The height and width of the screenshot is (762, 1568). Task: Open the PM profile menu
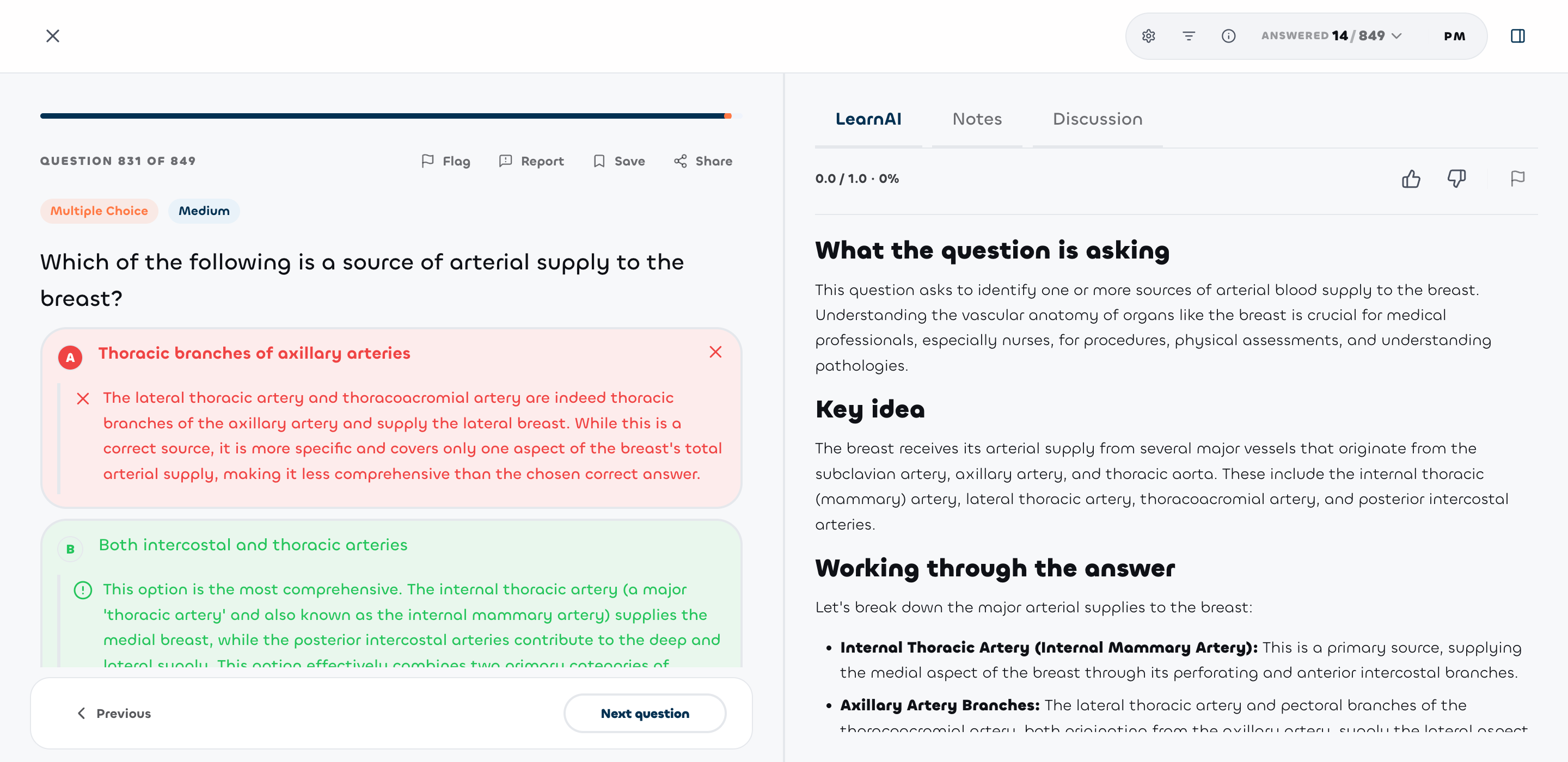point(1454,36)
